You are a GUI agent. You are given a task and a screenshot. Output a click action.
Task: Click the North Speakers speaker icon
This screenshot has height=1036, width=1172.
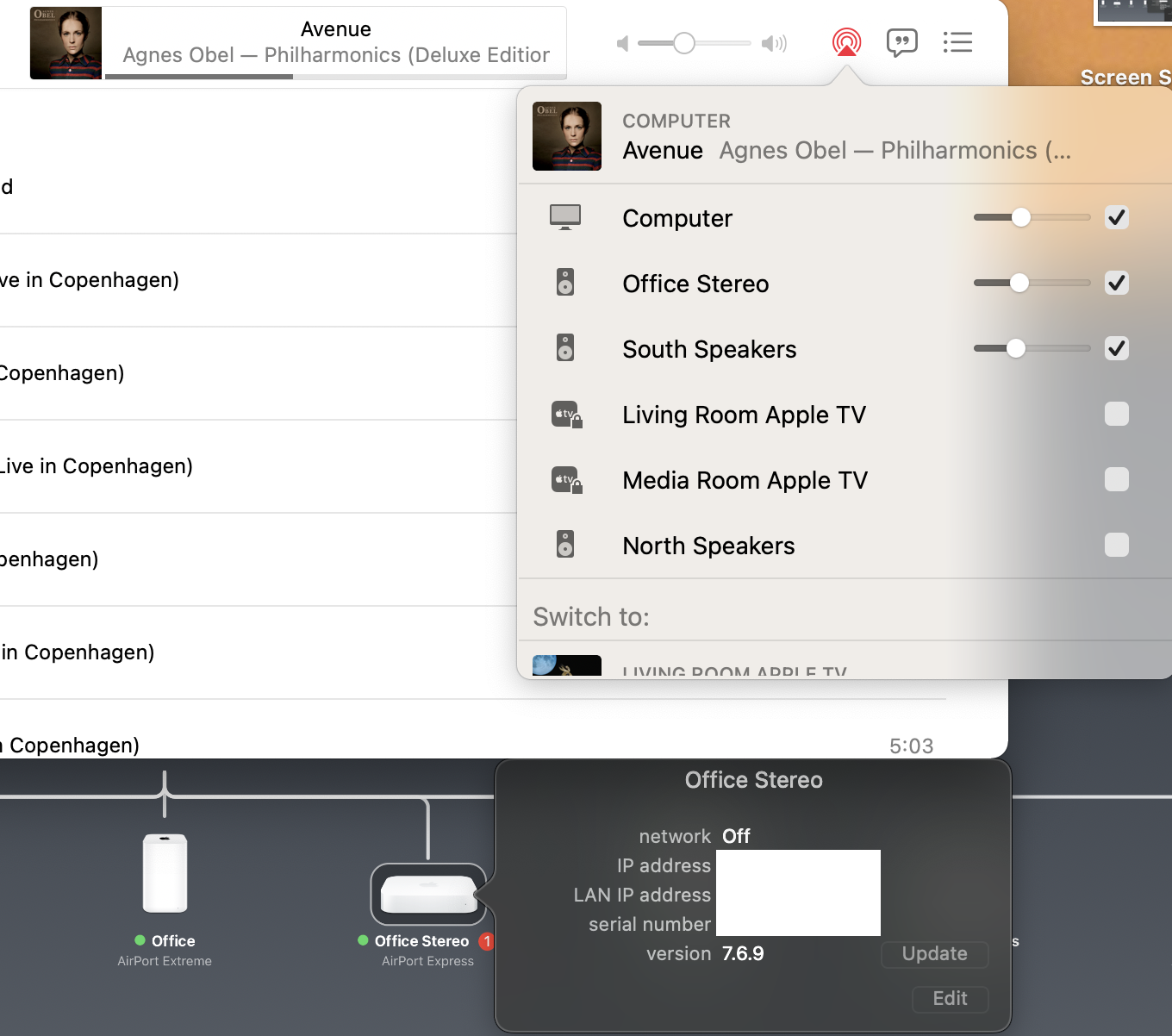click(565, 545)
